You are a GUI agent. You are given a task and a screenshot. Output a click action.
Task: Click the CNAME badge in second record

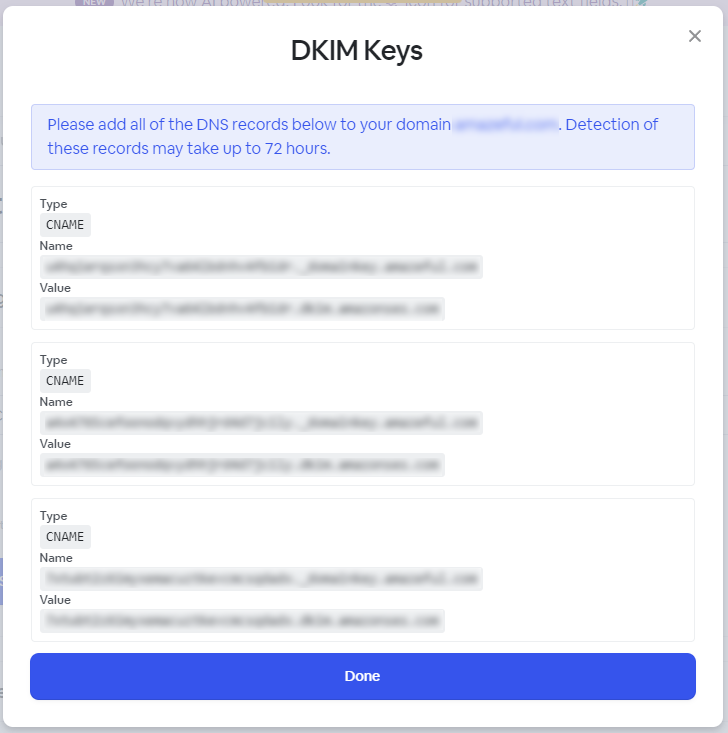[65, 381]
